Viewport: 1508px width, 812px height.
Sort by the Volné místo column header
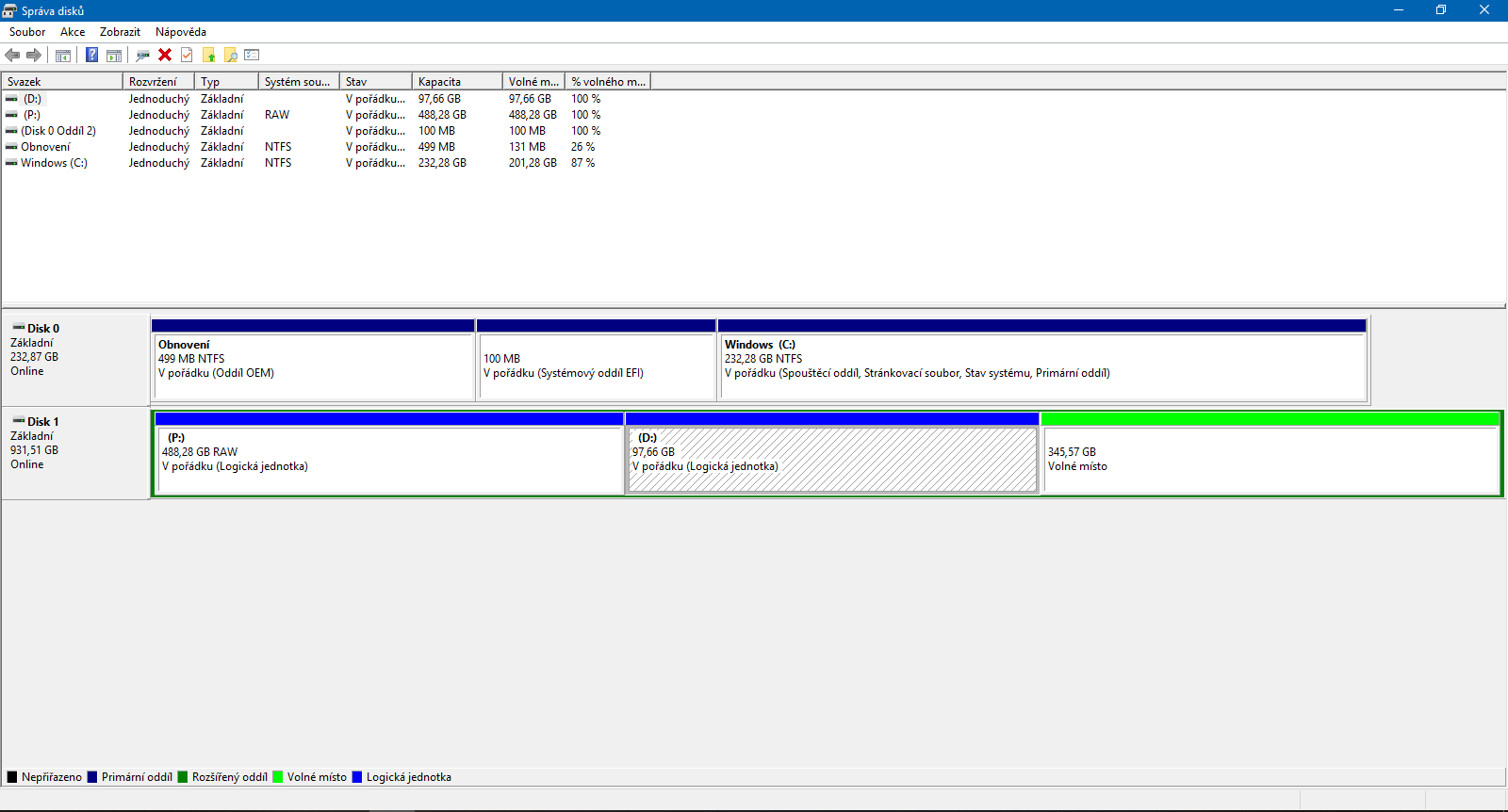534,82
